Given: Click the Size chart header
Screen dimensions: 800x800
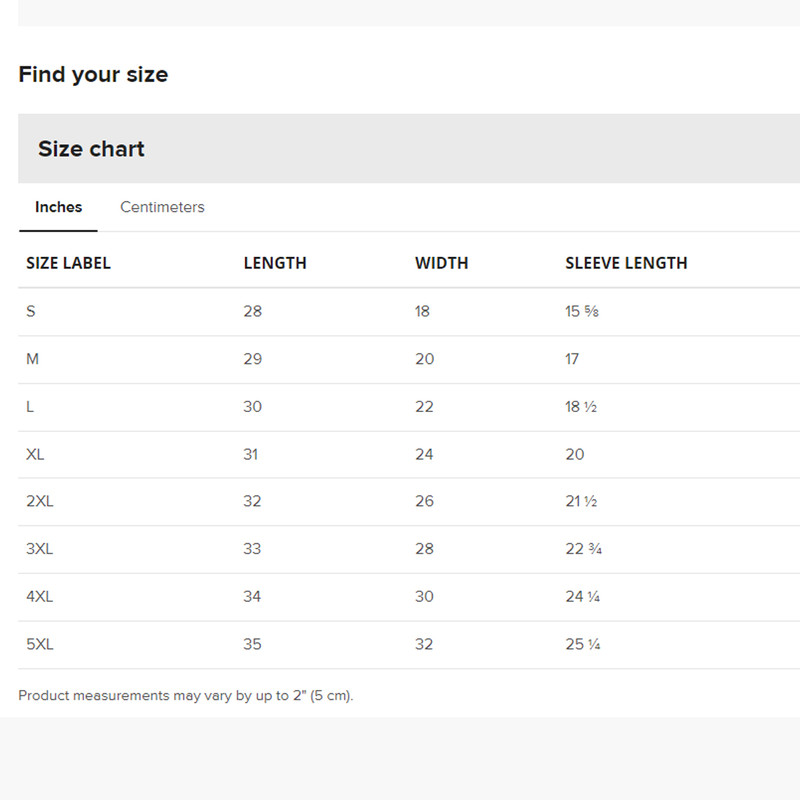Looking at the screenshot, I should click(x=91, y=148).
